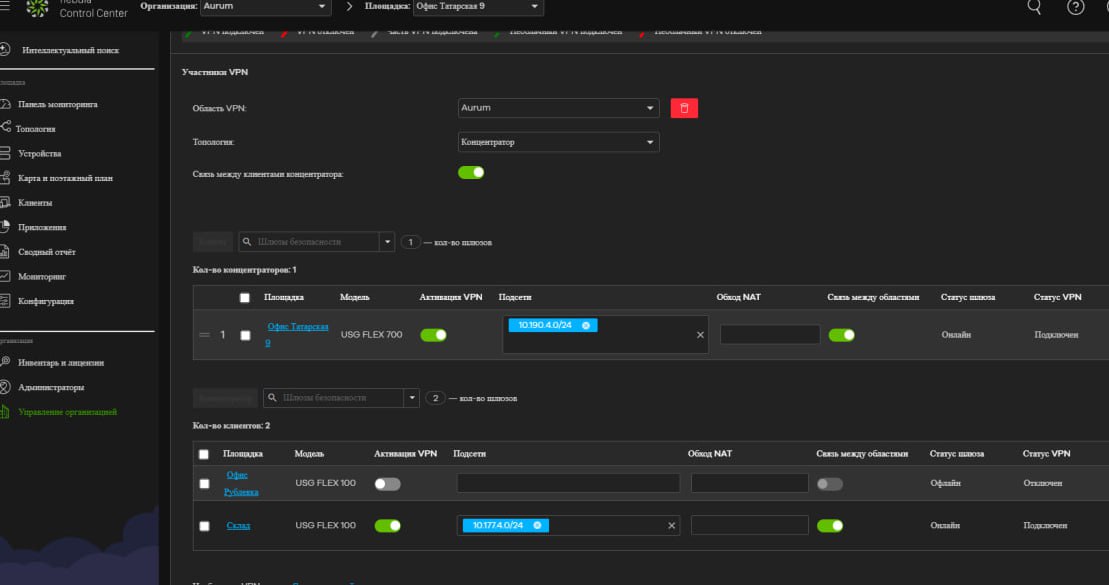Check the select-all box in concentrators table
Viewport: 1109px width, 585px height.
pos(245,298)
